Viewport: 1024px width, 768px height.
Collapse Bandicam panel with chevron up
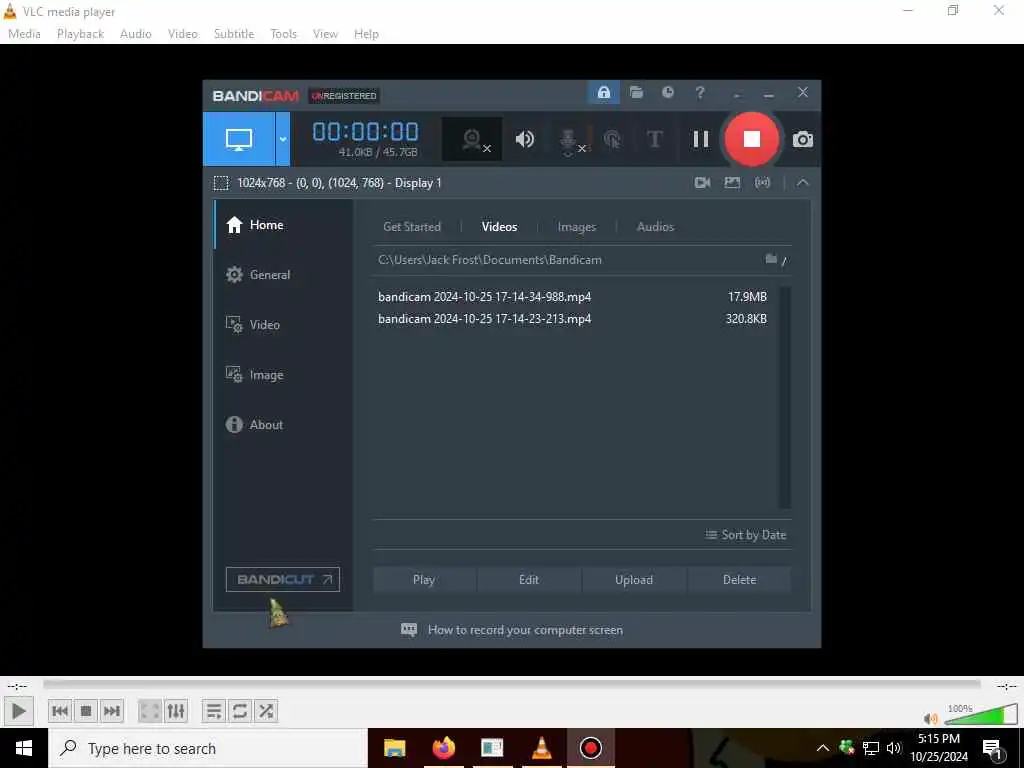click(x=803, y=183)
